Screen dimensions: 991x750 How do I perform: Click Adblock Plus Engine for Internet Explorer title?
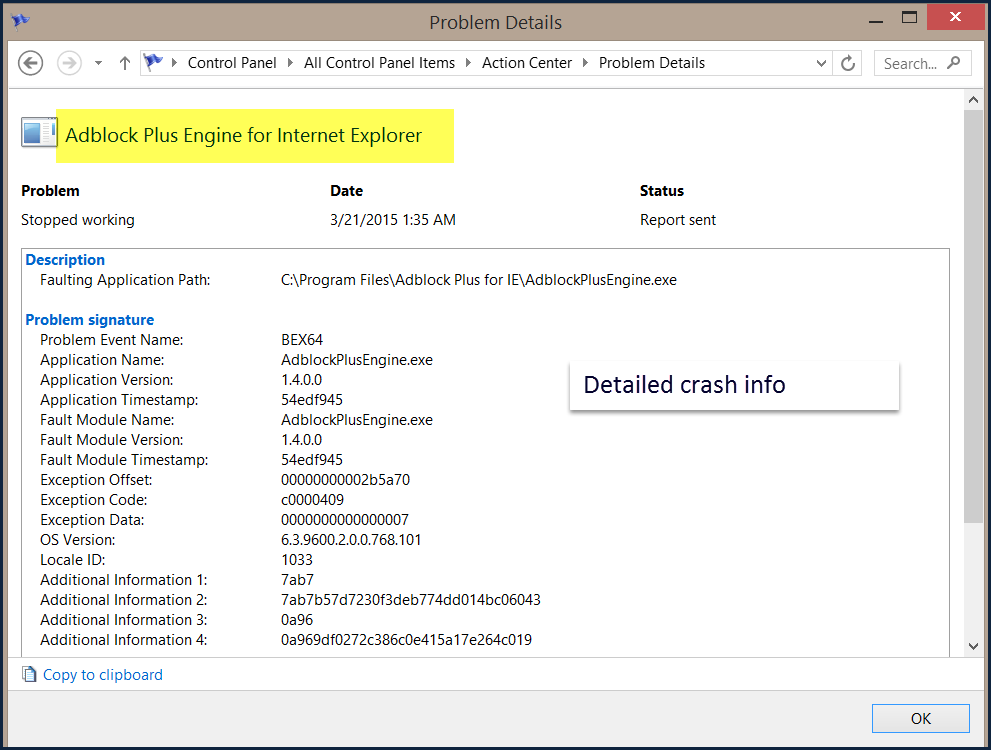[x=243, y=135]
